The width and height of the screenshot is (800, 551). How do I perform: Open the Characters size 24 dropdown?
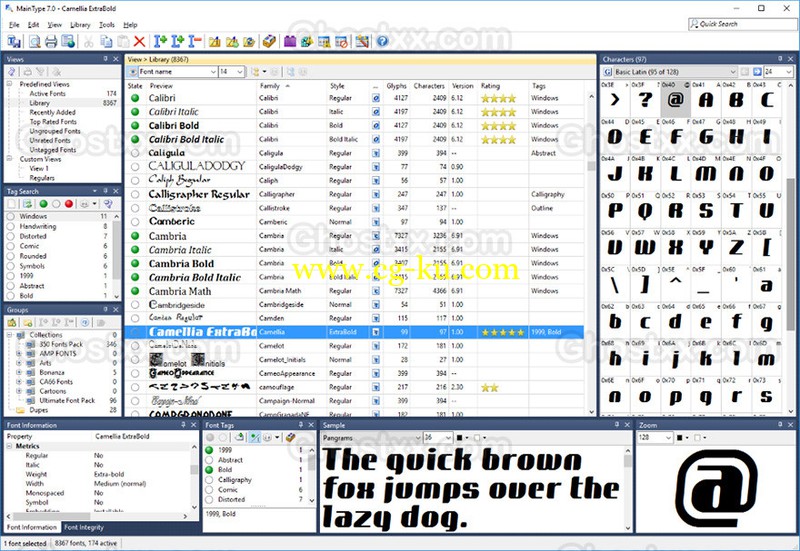pyautogui.click(x=788, y=72)
